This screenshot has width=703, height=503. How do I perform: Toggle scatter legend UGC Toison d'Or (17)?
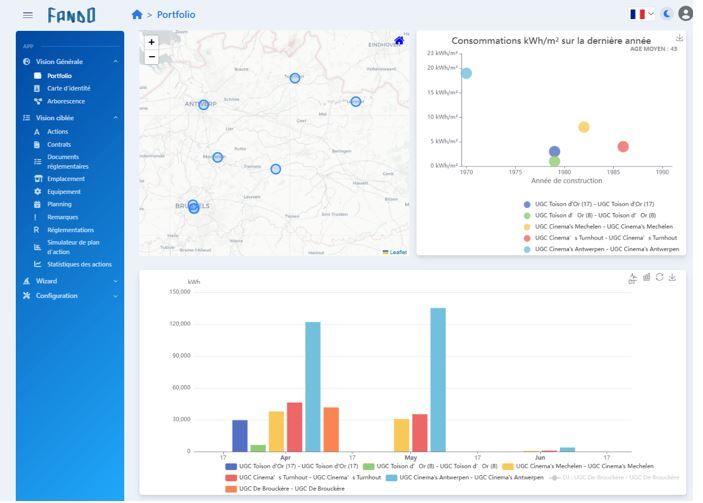tap(589, 204)
